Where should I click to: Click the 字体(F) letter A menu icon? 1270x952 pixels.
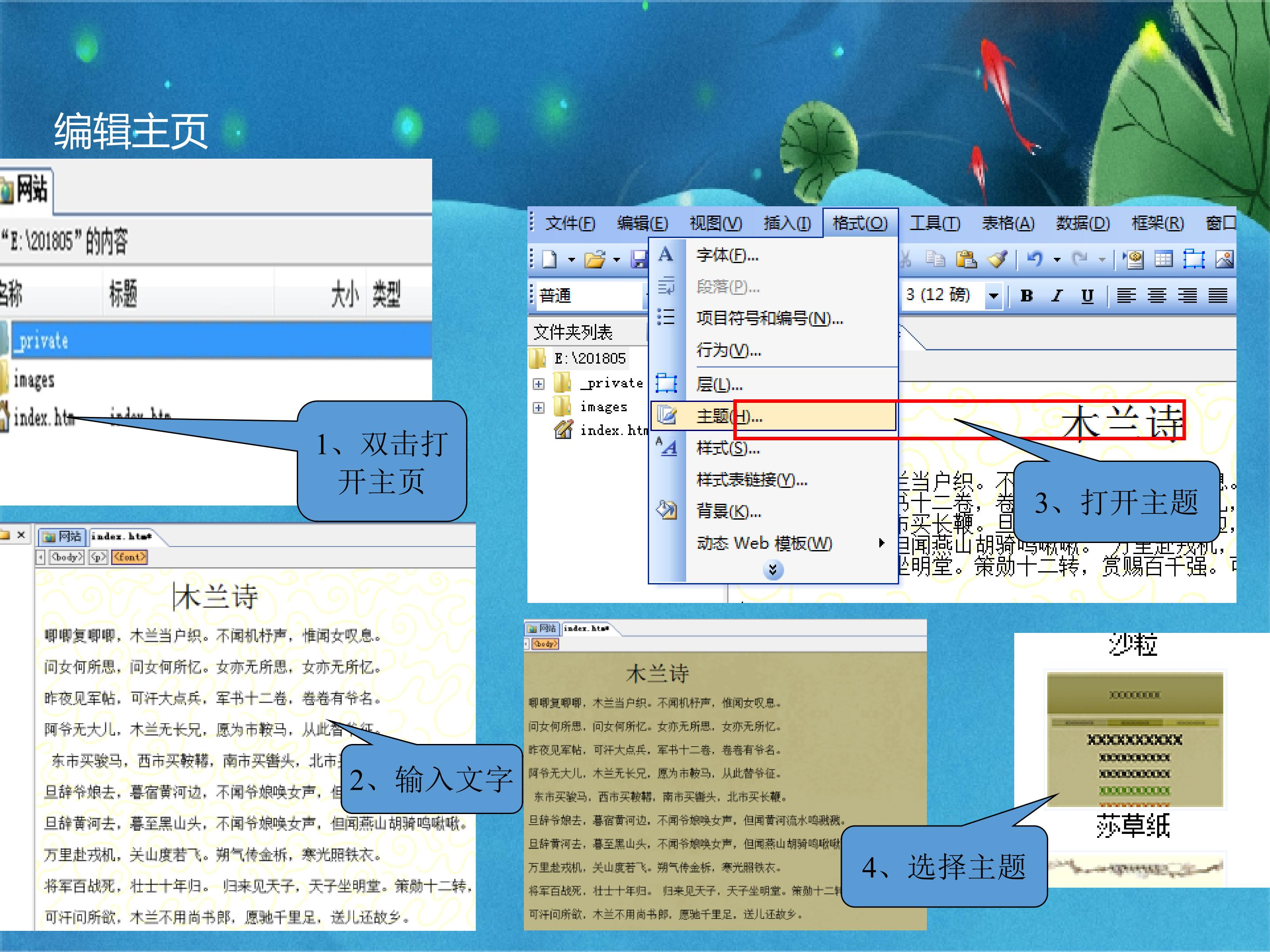pyautogui.click(x=665, y=254)
